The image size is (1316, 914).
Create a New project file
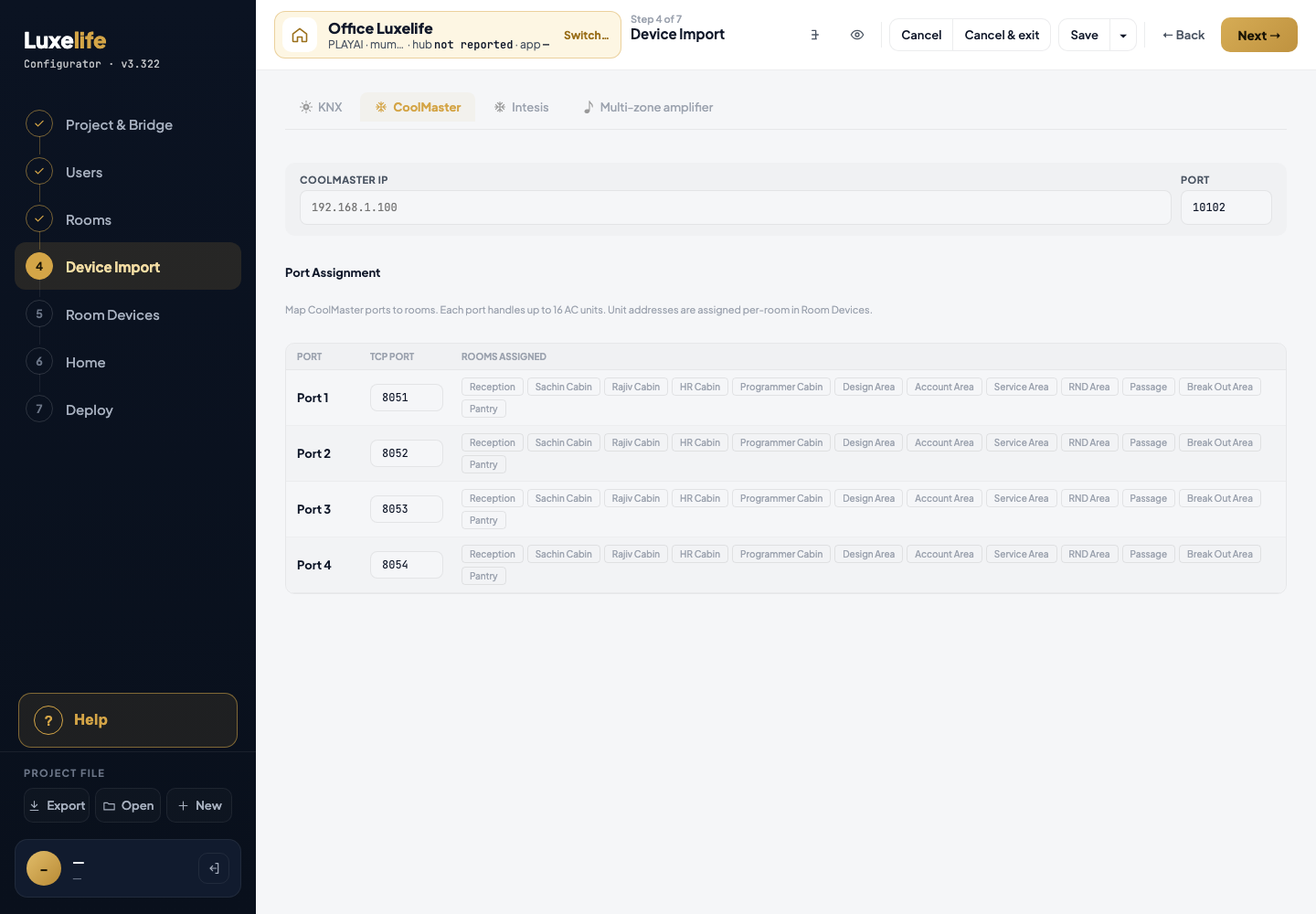(x=199, y=805)
